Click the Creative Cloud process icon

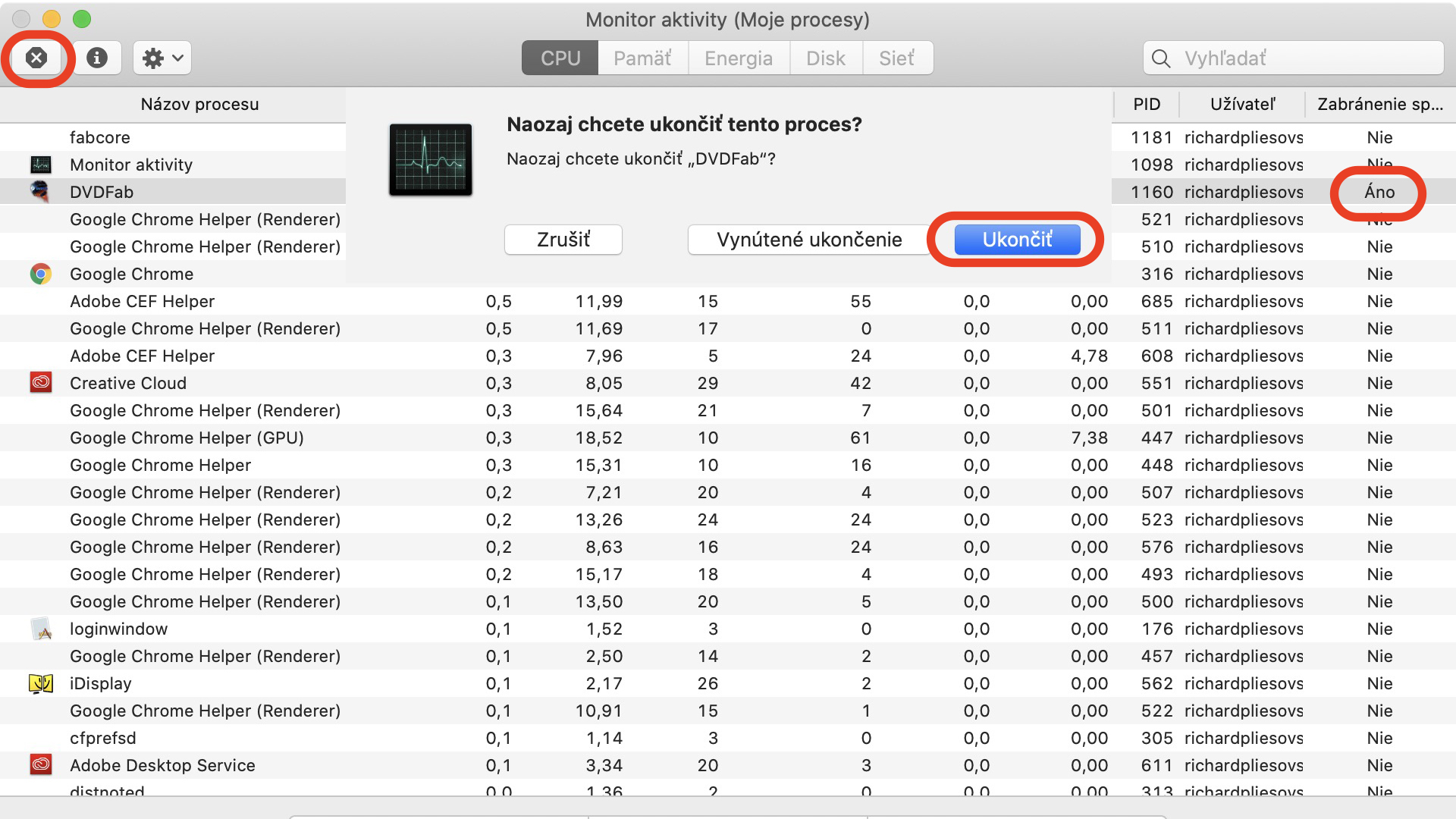pos(40,383)
